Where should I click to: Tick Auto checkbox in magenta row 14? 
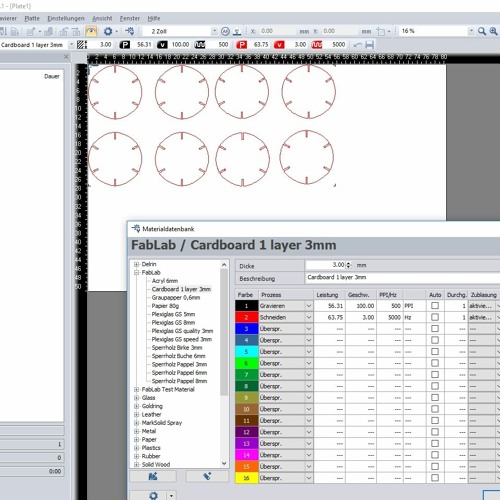pos(435,455)
